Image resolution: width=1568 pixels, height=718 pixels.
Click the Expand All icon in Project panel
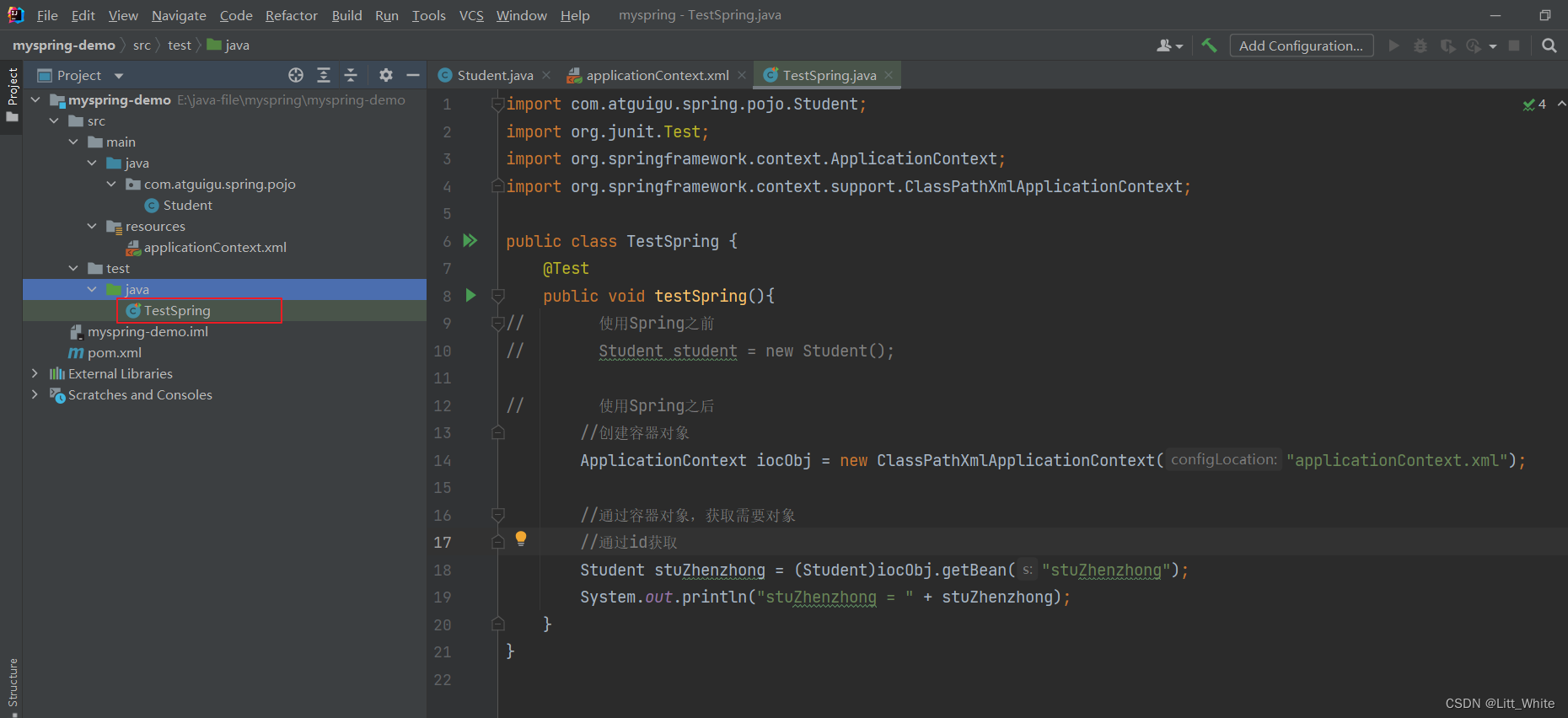324,75
